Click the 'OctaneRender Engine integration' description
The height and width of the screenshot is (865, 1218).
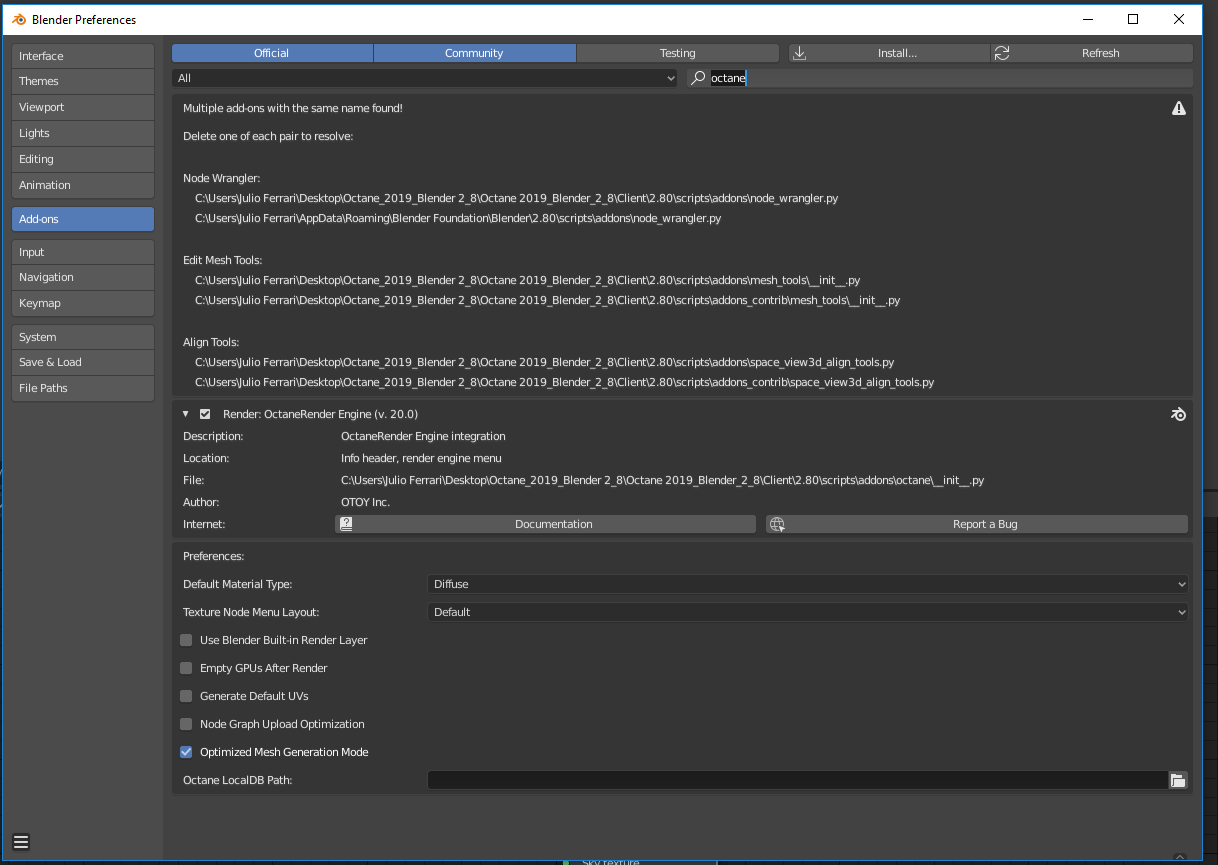click(423, 436)
